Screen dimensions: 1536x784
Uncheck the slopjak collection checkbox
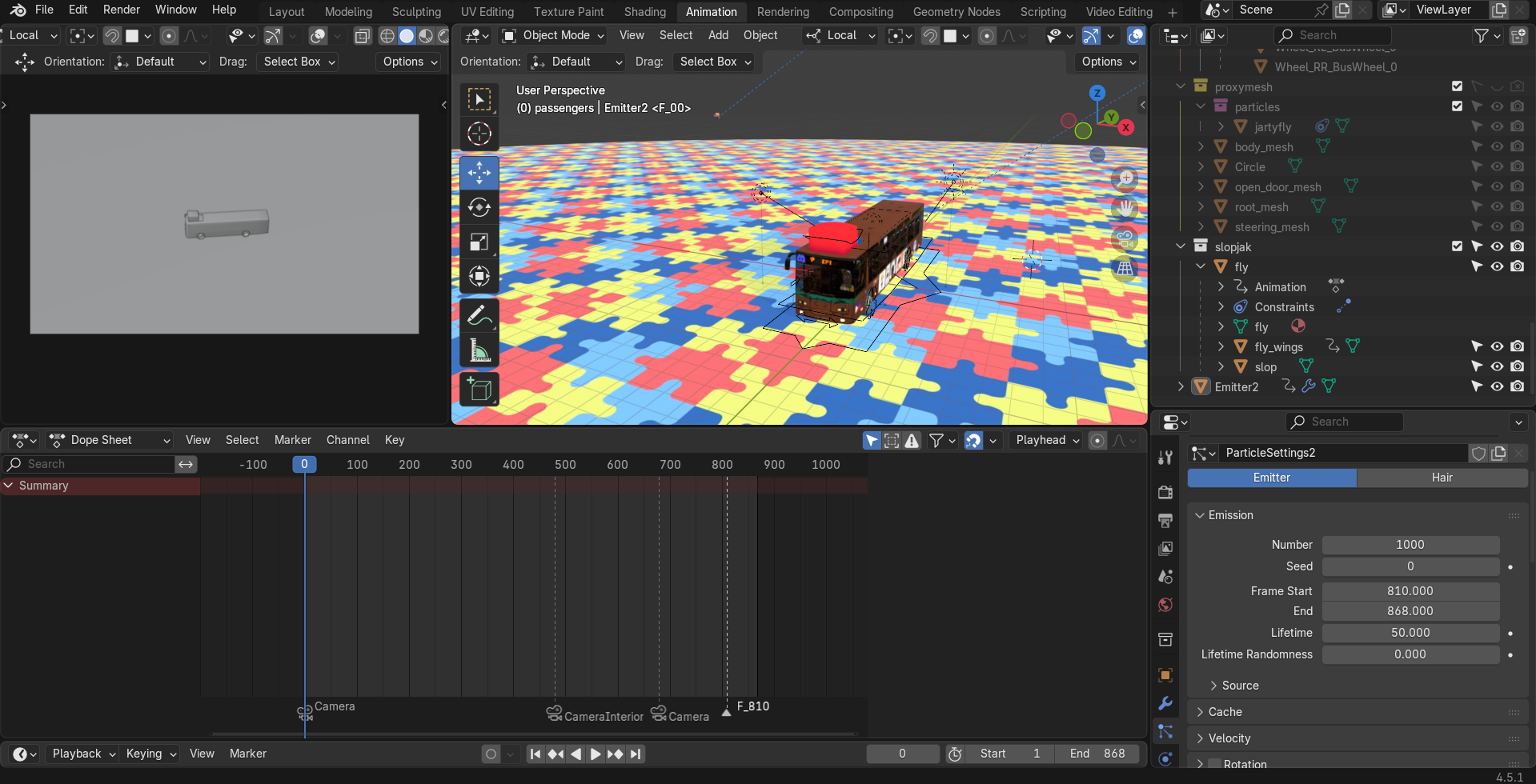(1457, 246)
